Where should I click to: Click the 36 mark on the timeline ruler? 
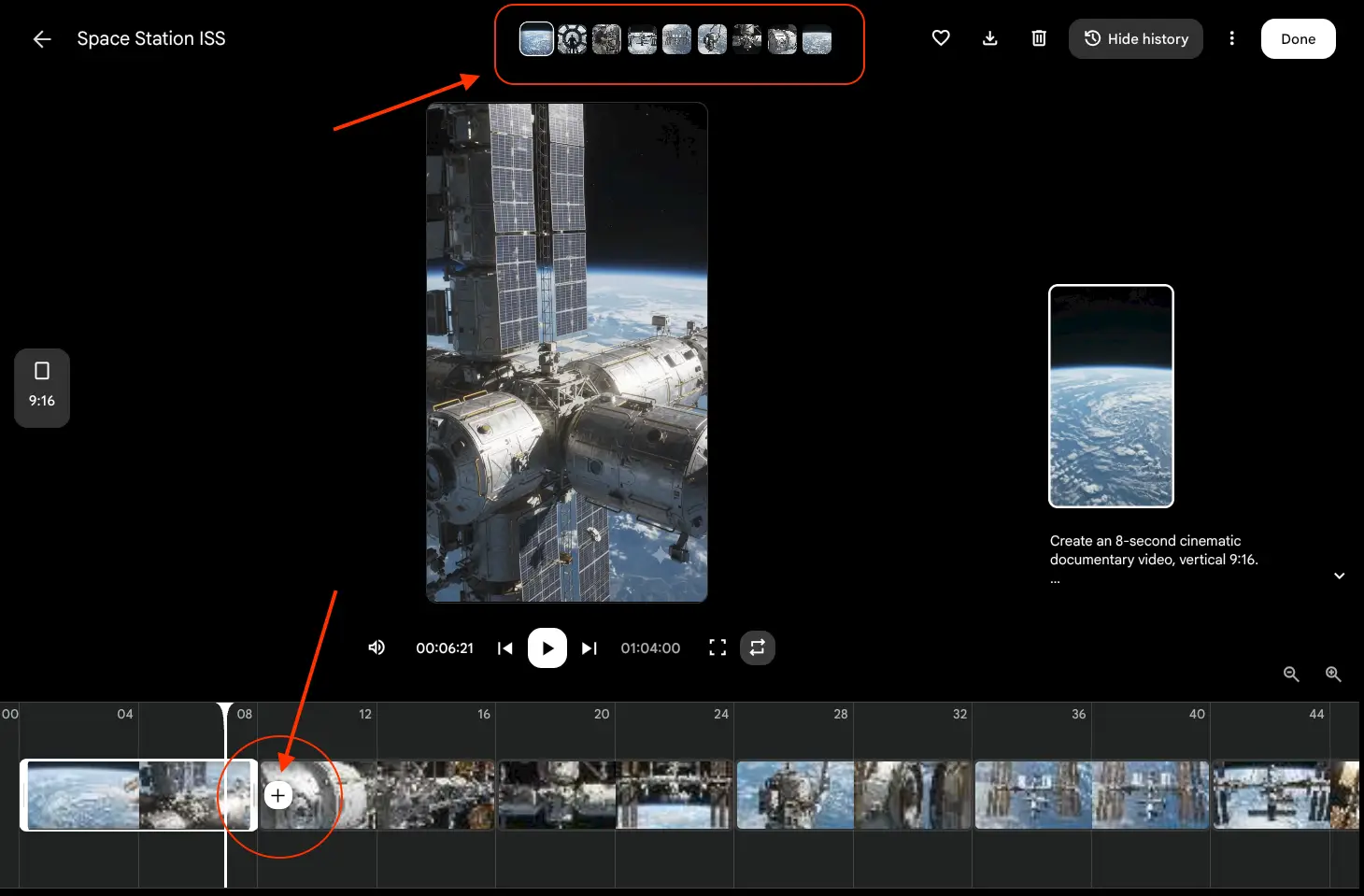click(x=1079, y=714)
